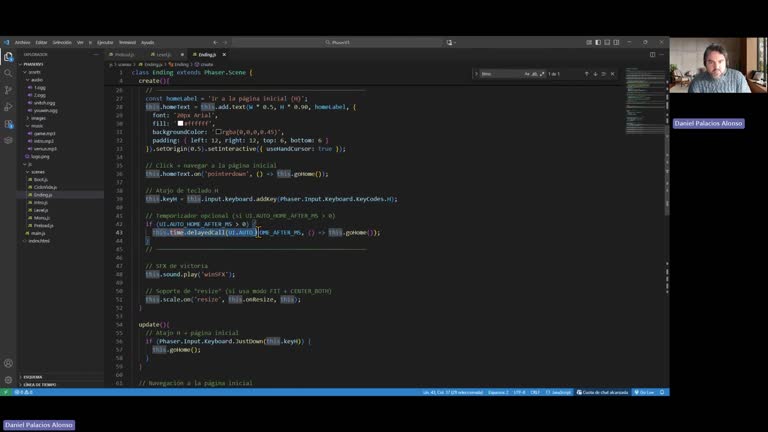Open the Explorer panel more actions ellipsis
Screen dimensions: 768x432
pyautogui.click(x=96, y=54)
